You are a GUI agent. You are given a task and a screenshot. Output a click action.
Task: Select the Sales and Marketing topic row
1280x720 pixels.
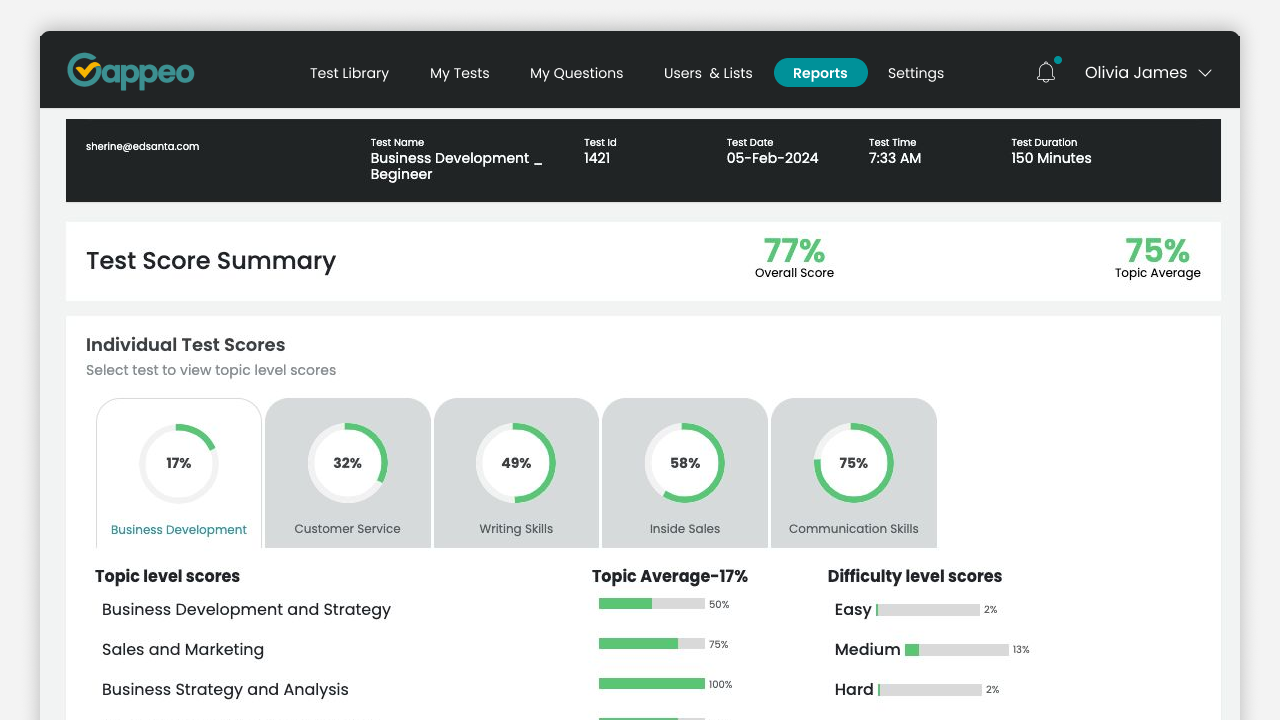[x=183, y=649]
